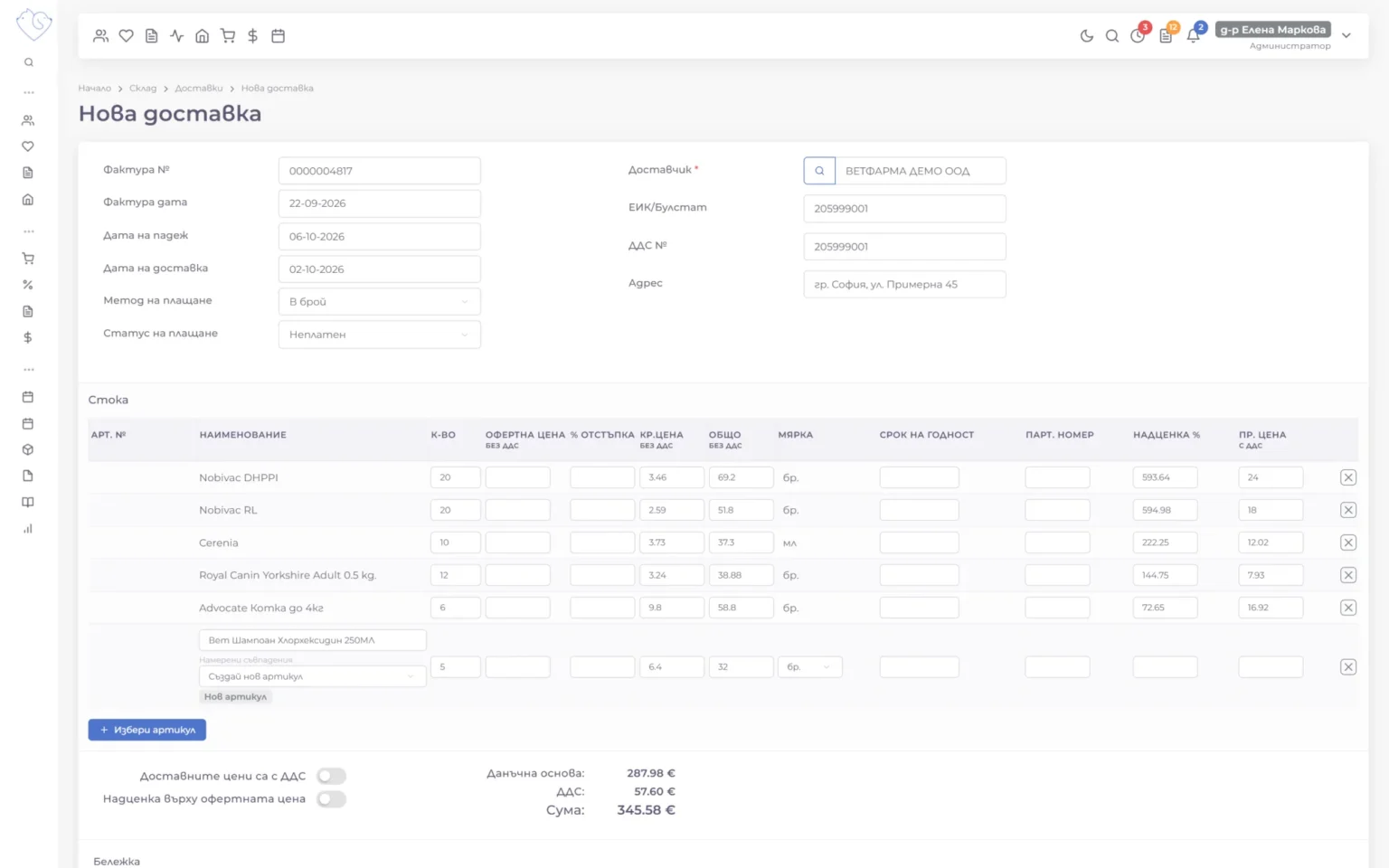Open the package box icon in sidebar
Image resolution: width=1389 pixels, height=868 pixels.
pos(28,449)
